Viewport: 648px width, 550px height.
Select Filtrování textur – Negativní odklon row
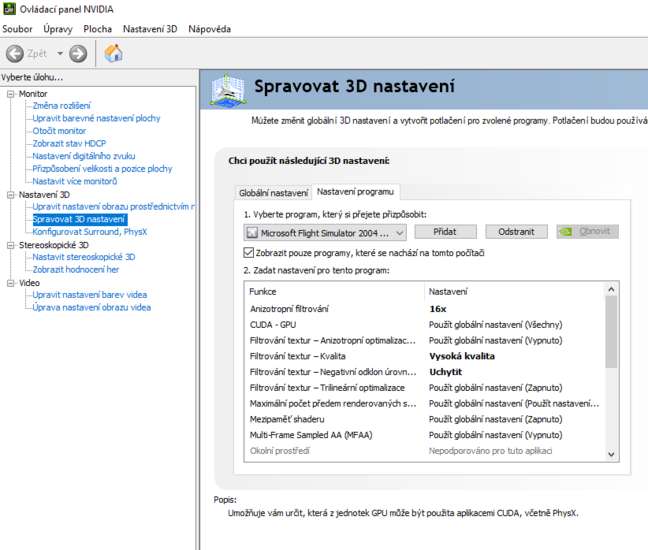(426, 372)
